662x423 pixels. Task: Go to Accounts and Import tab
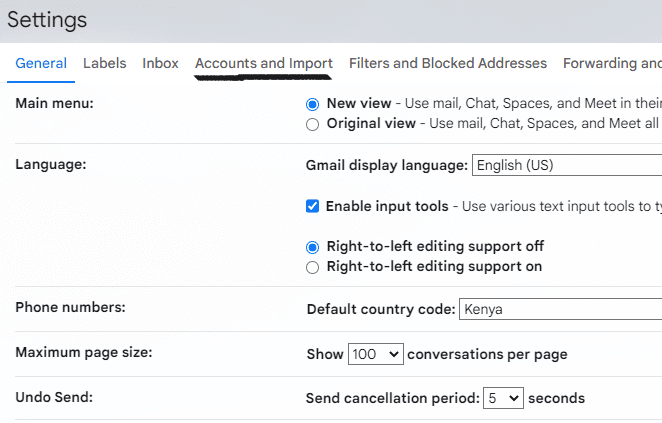[263, 63]
